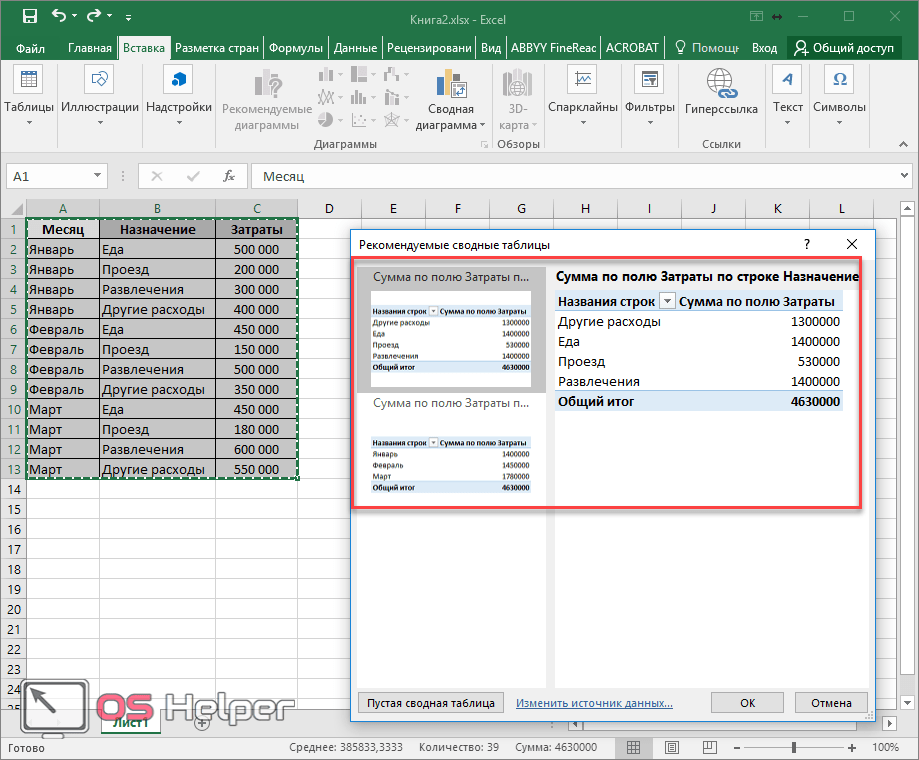
Task: Open the Названия строк filter dropdown
Action: pyautogui.click(x=666, y=302)
